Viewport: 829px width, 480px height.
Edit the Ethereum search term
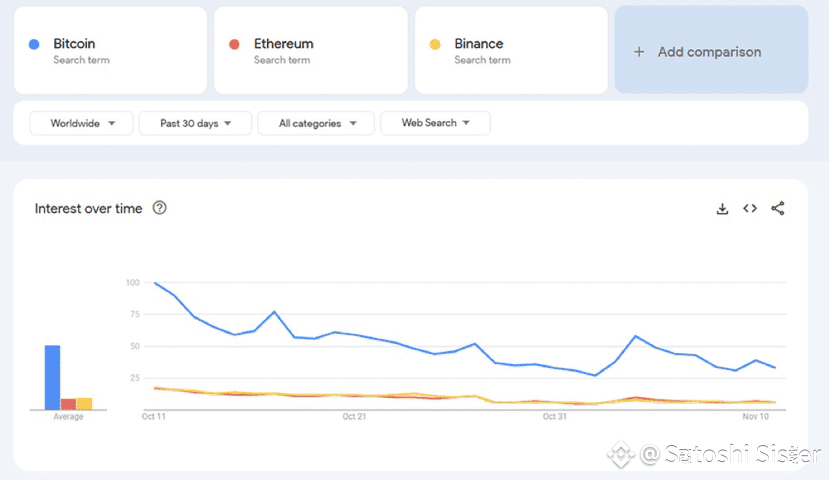click(310, 51)
